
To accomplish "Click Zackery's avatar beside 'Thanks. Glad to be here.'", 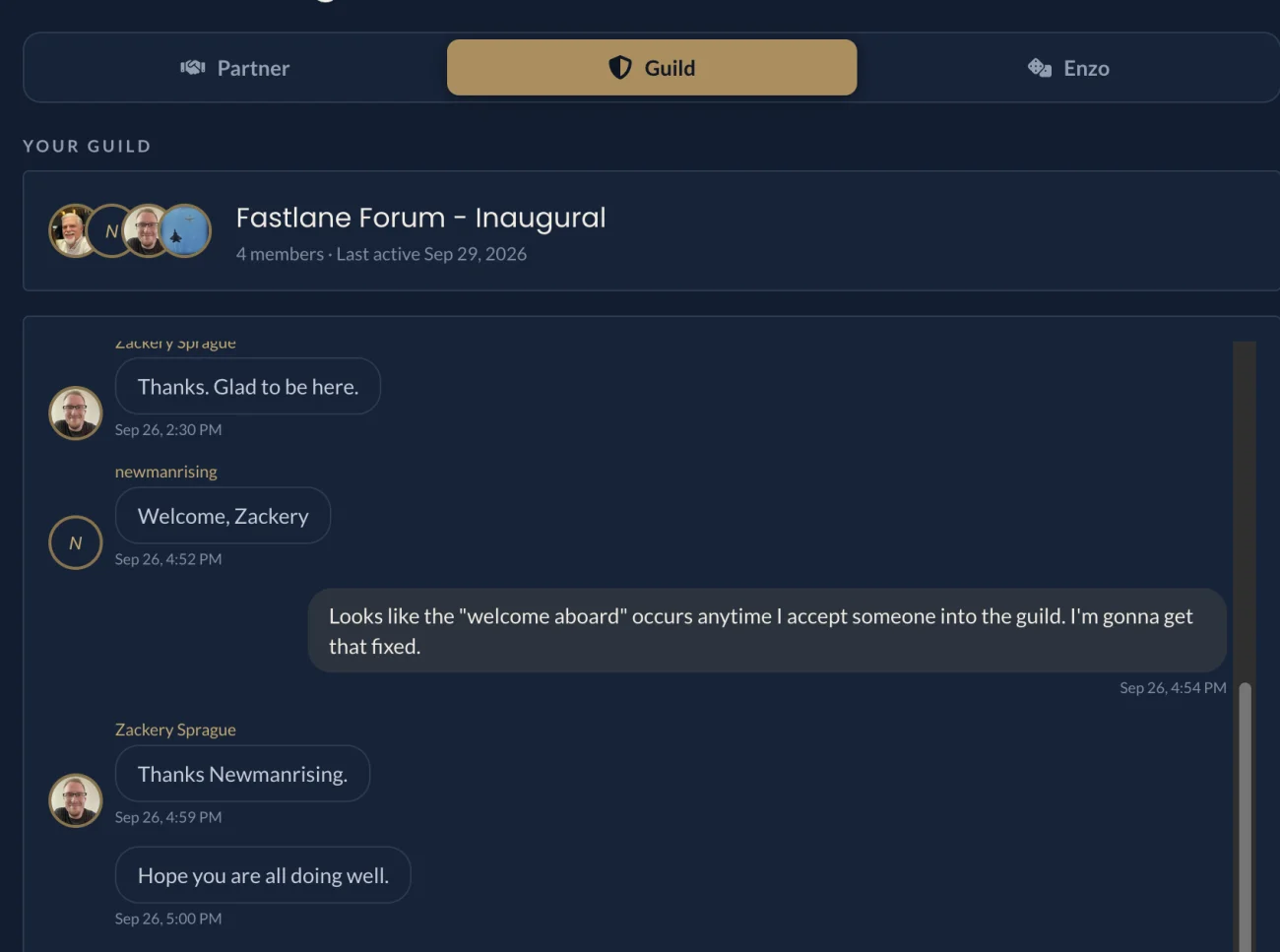I will (76, 413).
